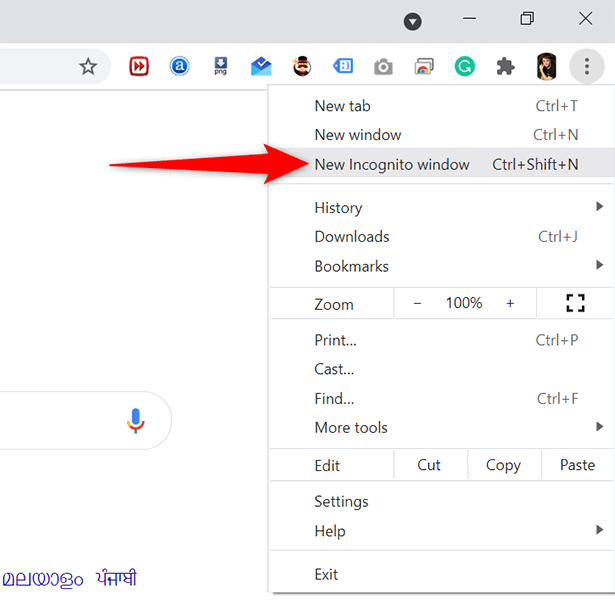Open a New Incognito window
Image resolution: width=615 pixels, height=600 pixels.
coord(442,164)
